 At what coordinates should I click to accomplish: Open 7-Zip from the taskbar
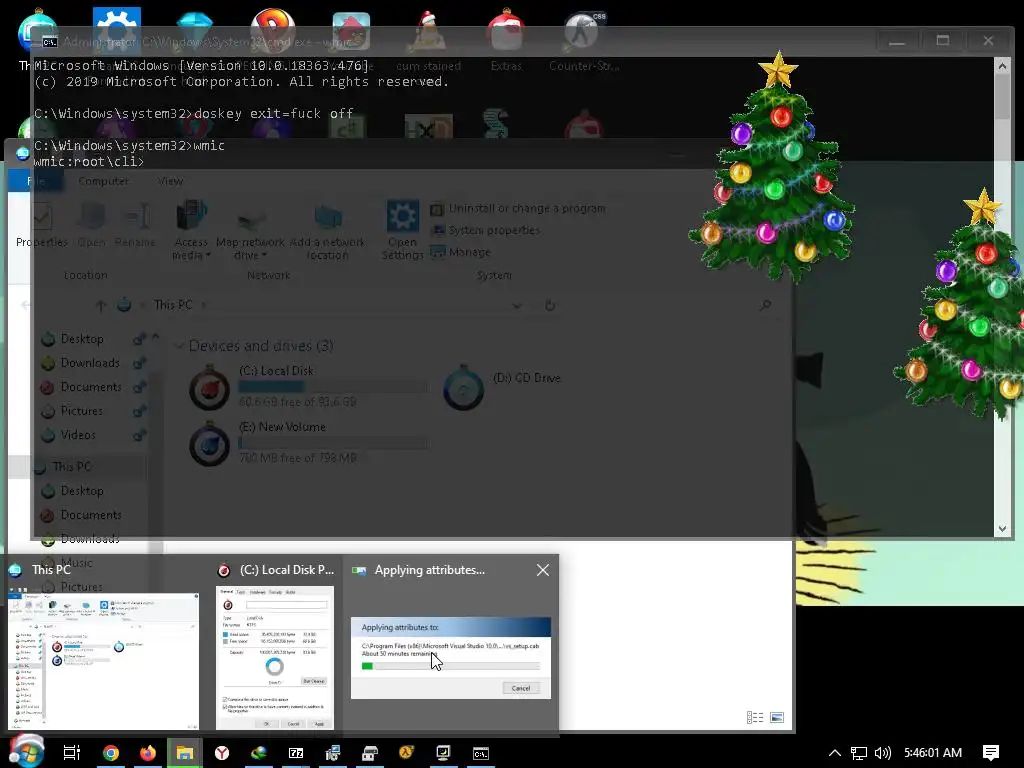pyautogui.click(x=296, y=753)
